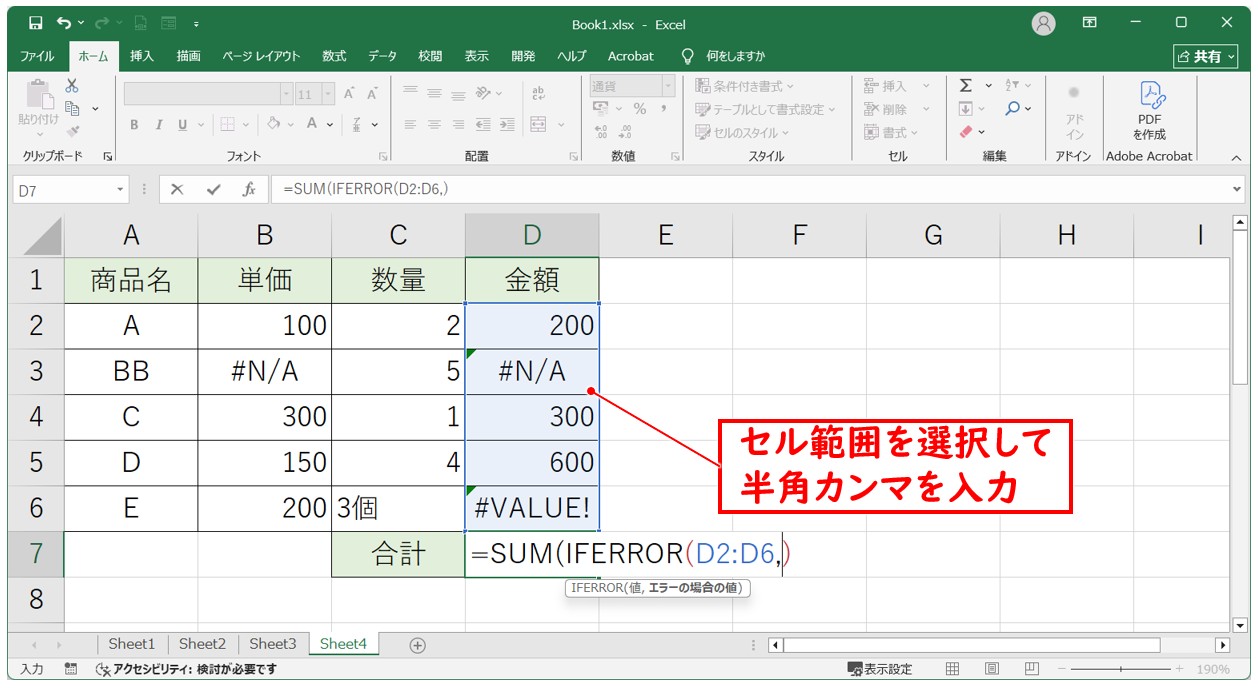The width and height of the screenshot is (1258, 688).
Task: Click the Save icon in the quick access toolbar
Action: (36, 23)
